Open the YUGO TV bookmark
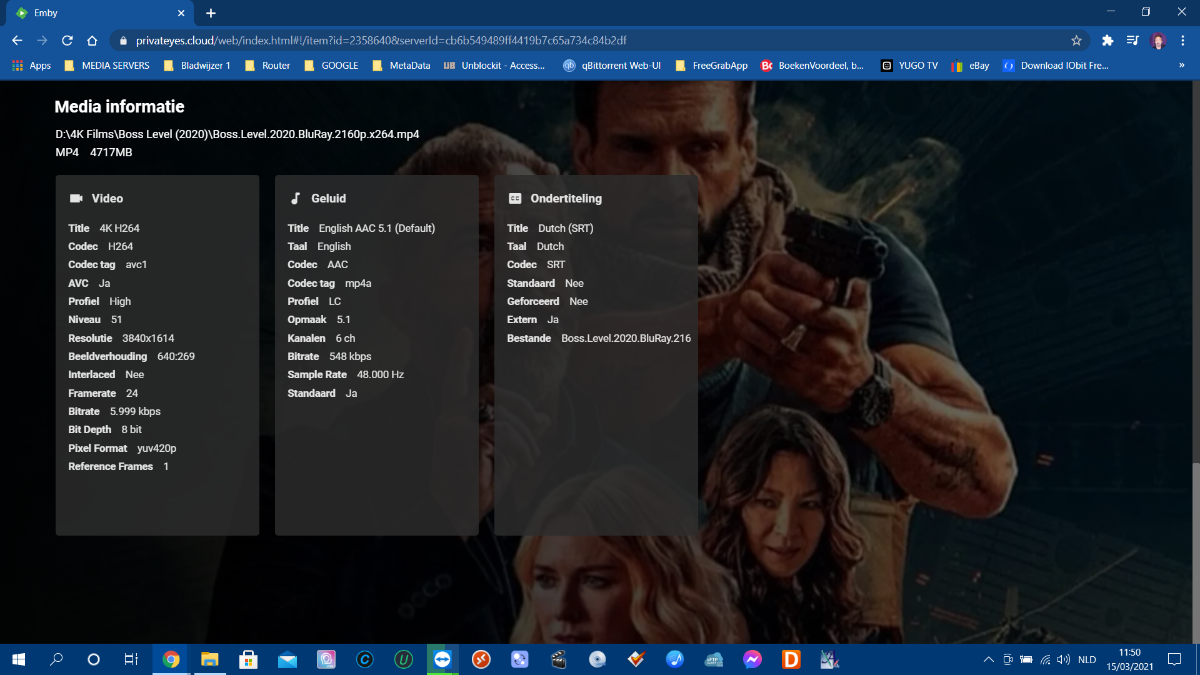The image size is (1200, 675). [x=909, y=66]
